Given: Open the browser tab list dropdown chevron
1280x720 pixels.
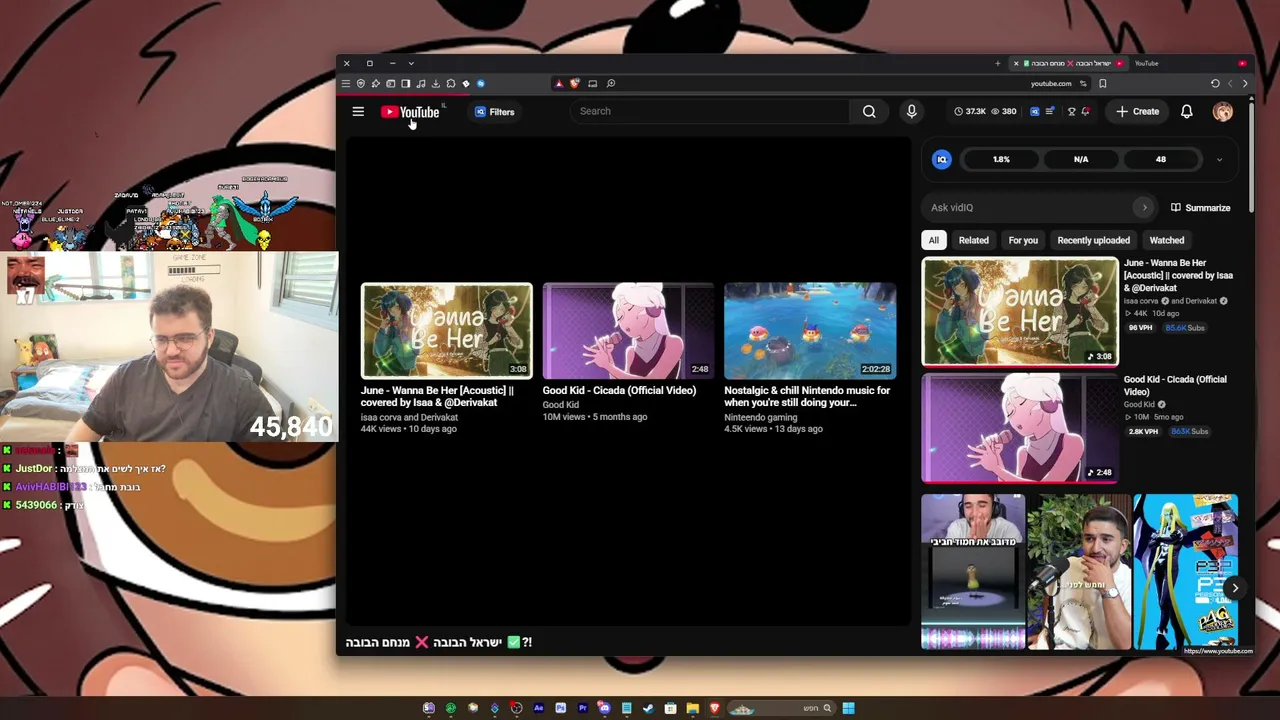Looking at the screenshot, I should [x=411, y=64].
